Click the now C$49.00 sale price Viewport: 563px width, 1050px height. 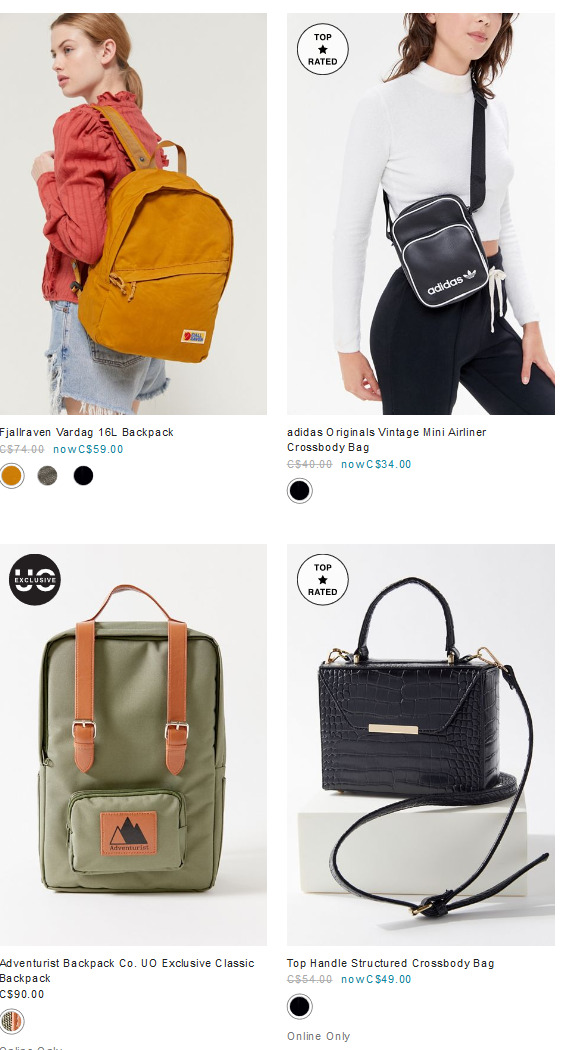click(376, 980)
